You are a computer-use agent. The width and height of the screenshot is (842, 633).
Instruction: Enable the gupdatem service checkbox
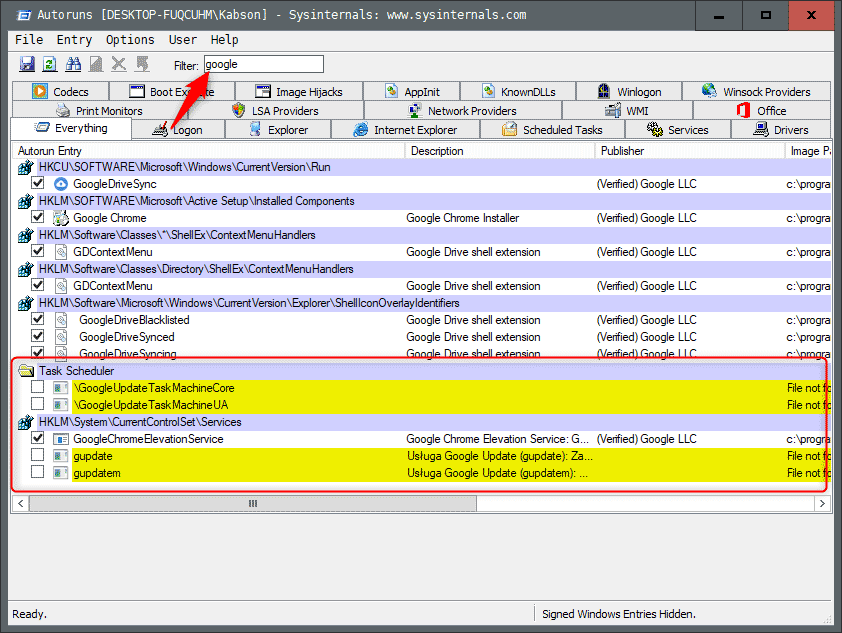(x=38, y=472)
